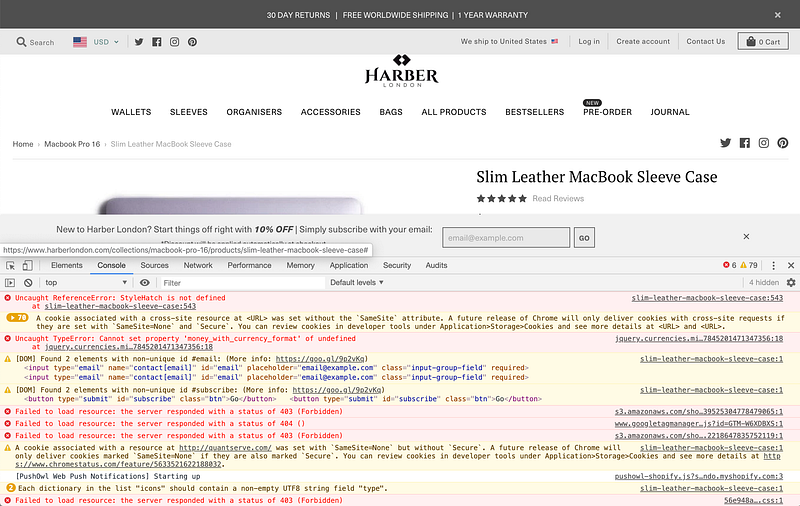Toggle the device toolbar icon
The image size is (800, 506).
click(x=28, y=265)
